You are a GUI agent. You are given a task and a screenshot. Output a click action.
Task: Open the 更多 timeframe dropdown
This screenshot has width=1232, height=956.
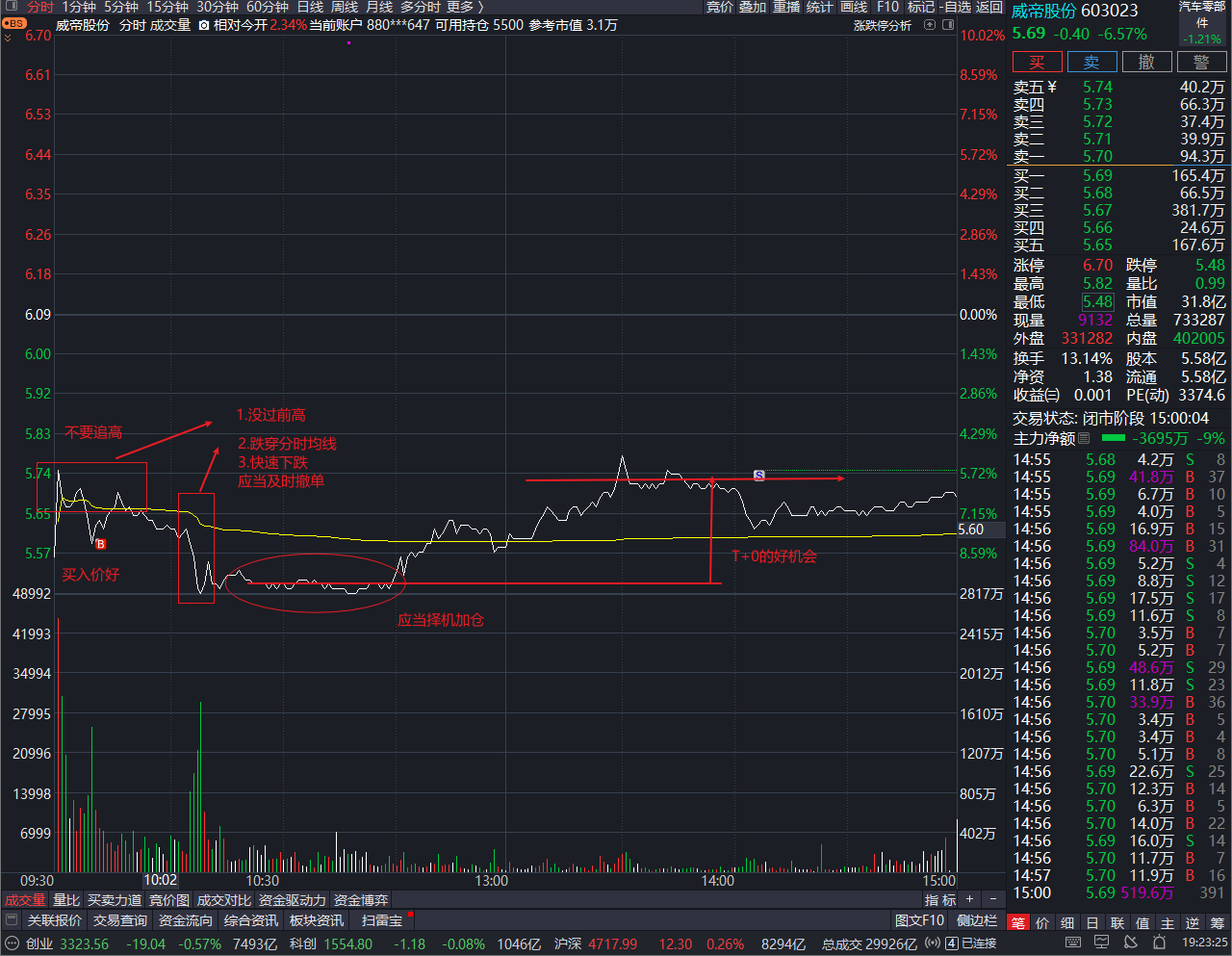coord(465,7)
